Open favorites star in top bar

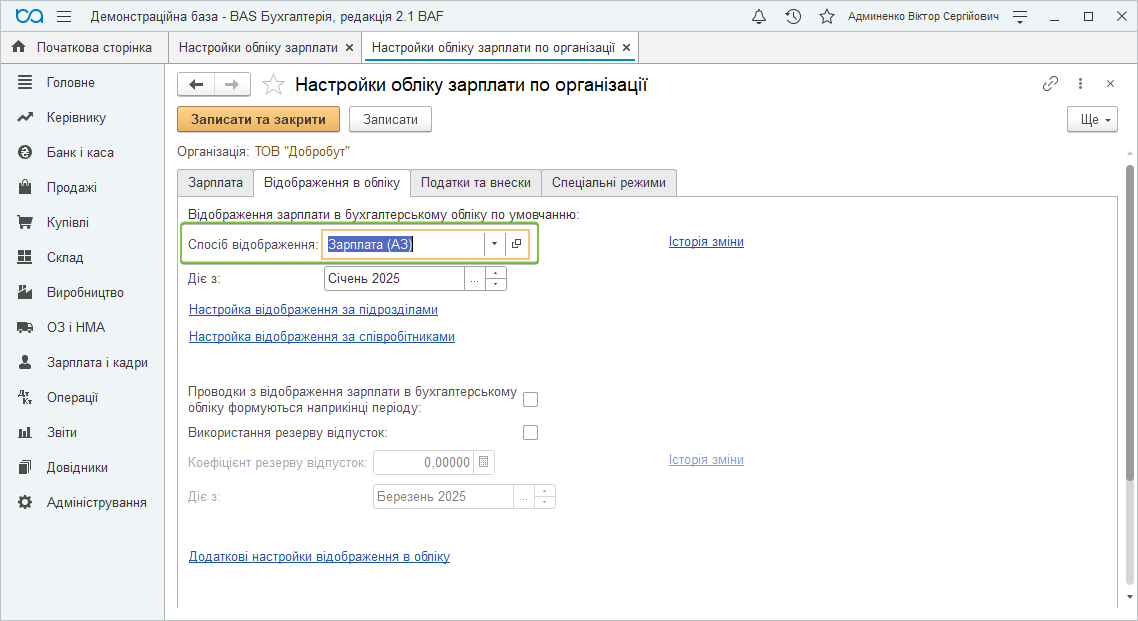click(x=826, y=17)
